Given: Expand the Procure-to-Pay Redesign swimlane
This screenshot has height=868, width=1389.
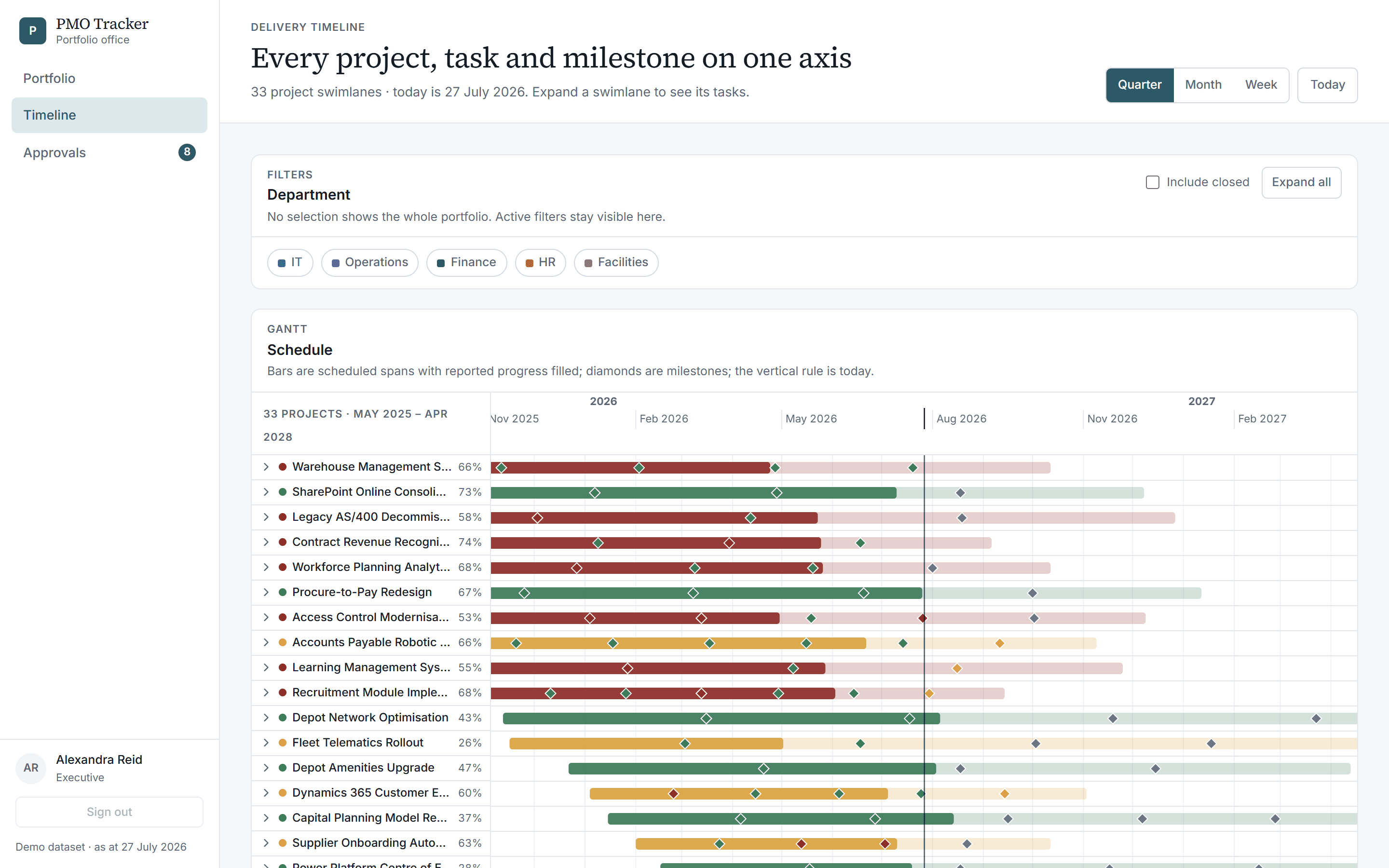Looking at the screenshot, I should click(266, 593).
